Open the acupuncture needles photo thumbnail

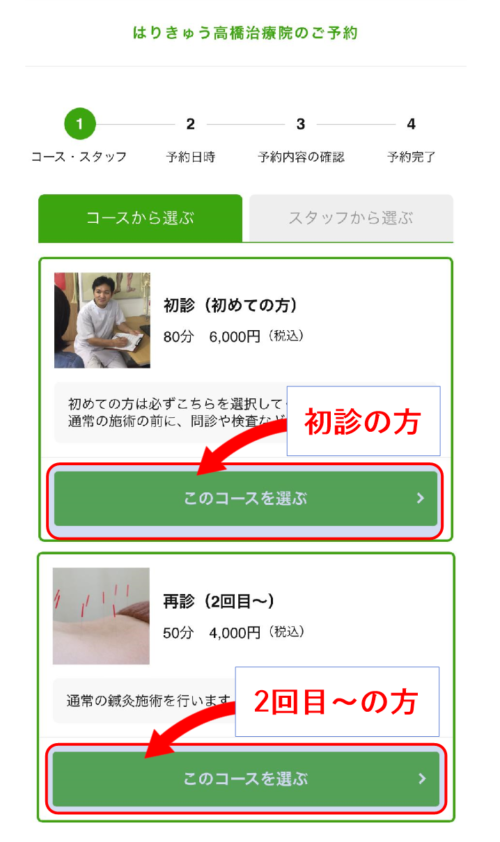(101, 616)
